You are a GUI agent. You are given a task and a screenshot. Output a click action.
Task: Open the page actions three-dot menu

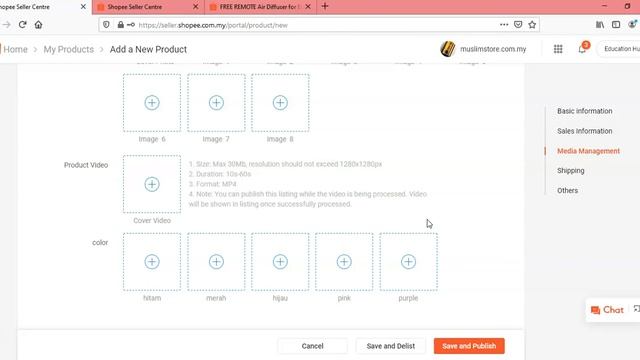(504, 24)
